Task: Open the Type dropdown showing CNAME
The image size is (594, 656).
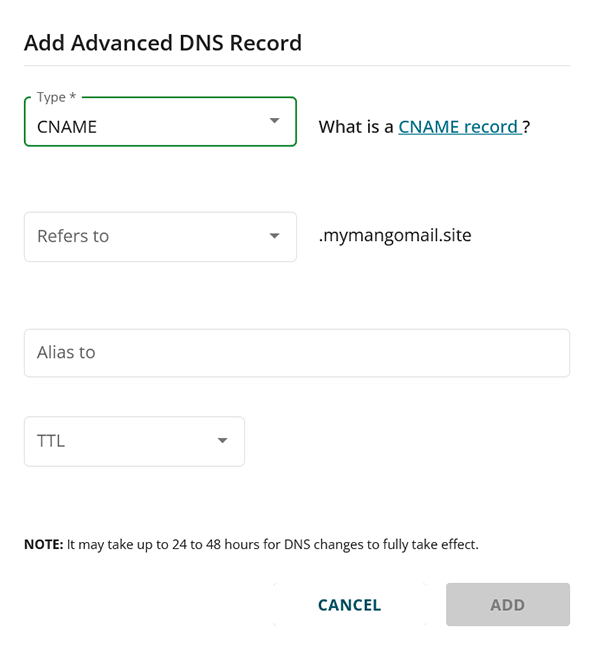Action: (x=160, y=122)
